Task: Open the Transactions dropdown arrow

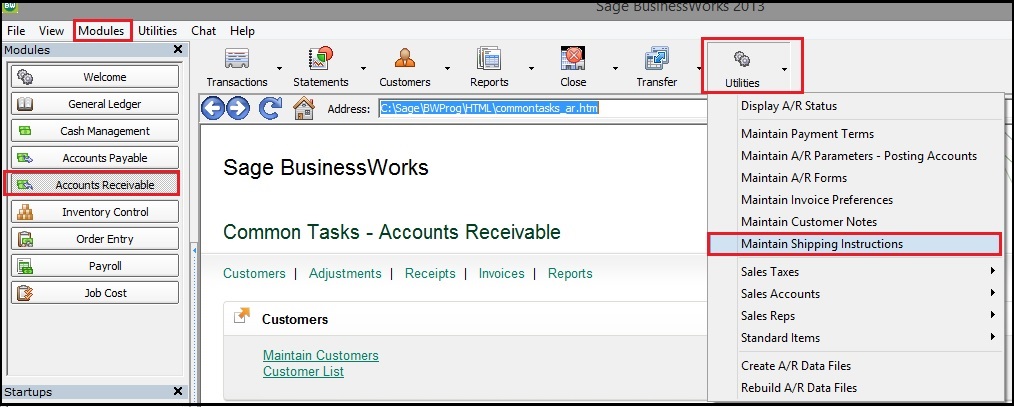Action: click(279, 70)
